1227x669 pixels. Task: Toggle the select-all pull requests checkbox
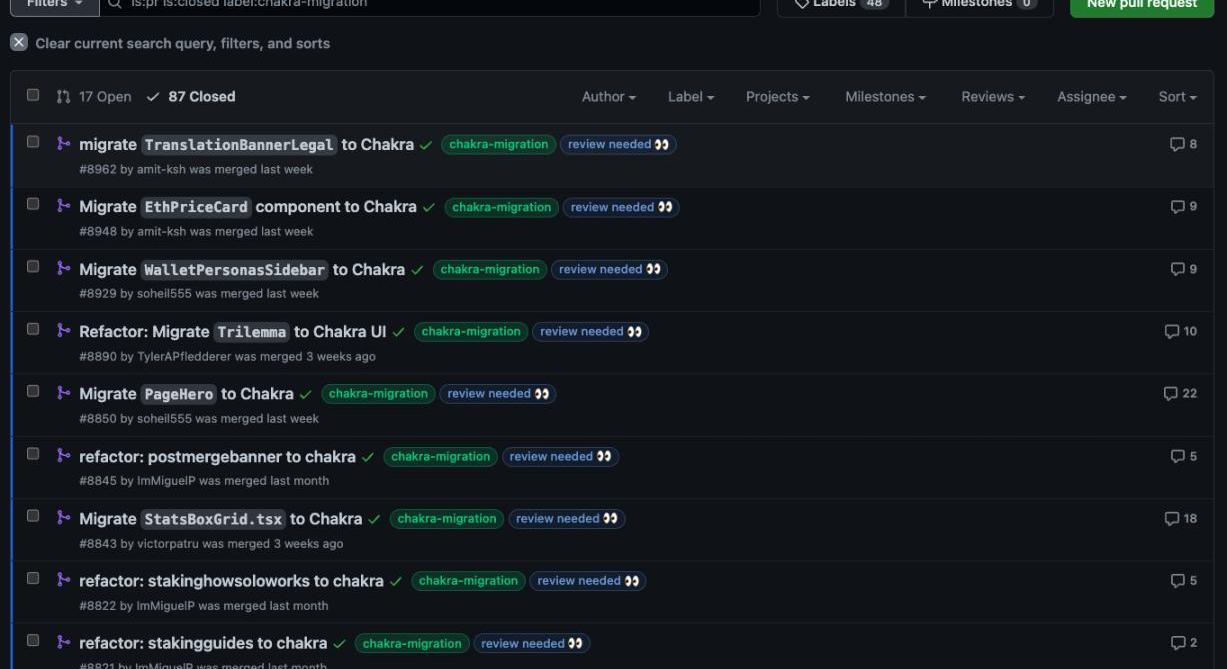[33, 95]
